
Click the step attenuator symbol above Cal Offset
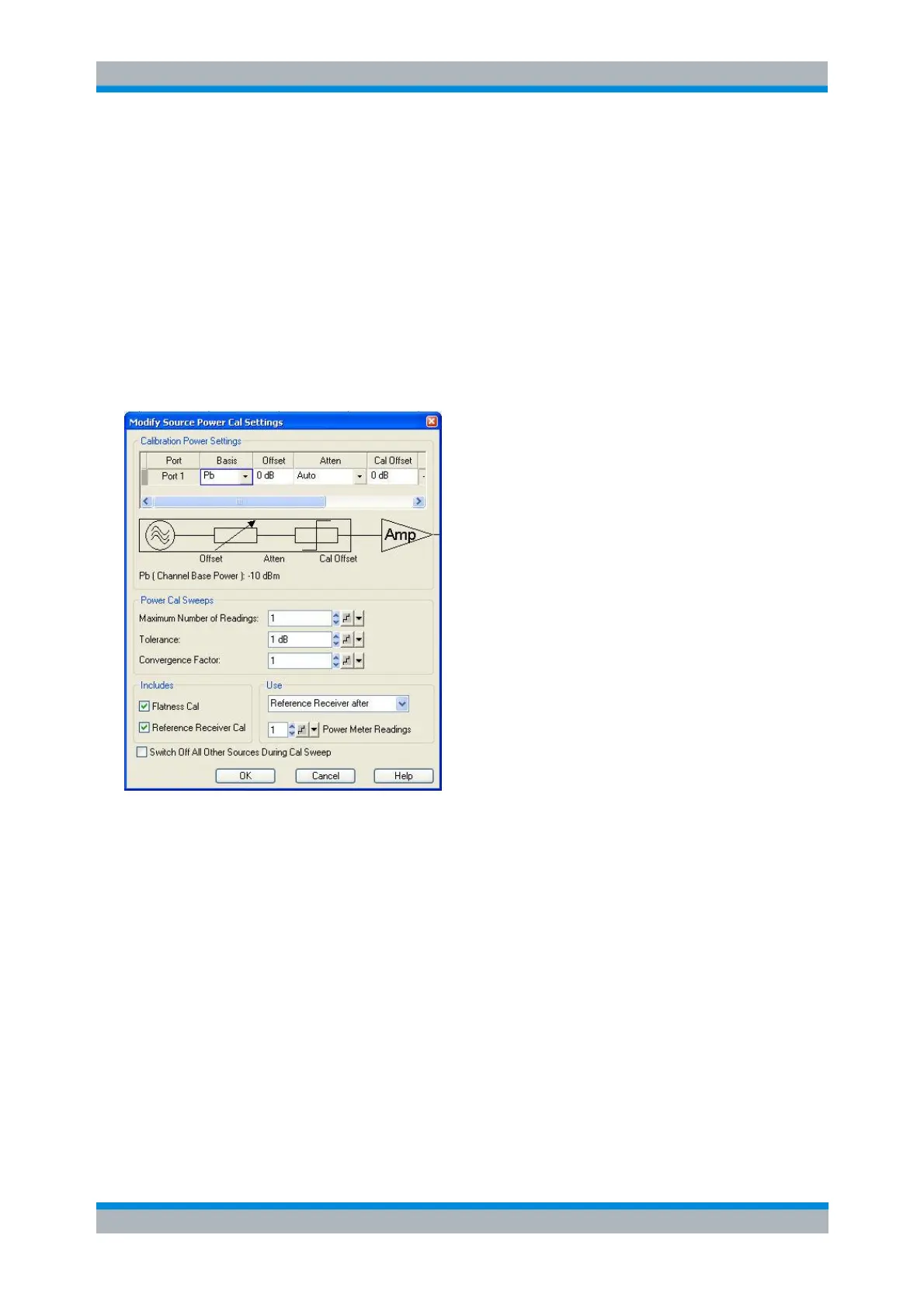(316, 535)
